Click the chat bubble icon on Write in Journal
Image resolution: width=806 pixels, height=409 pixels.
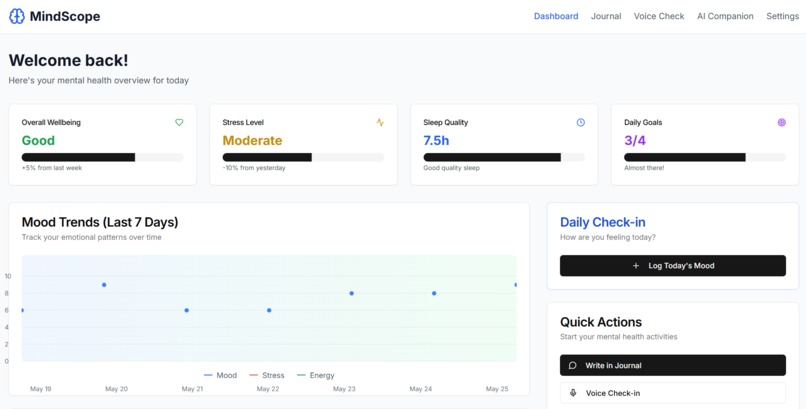pos(573,365)
